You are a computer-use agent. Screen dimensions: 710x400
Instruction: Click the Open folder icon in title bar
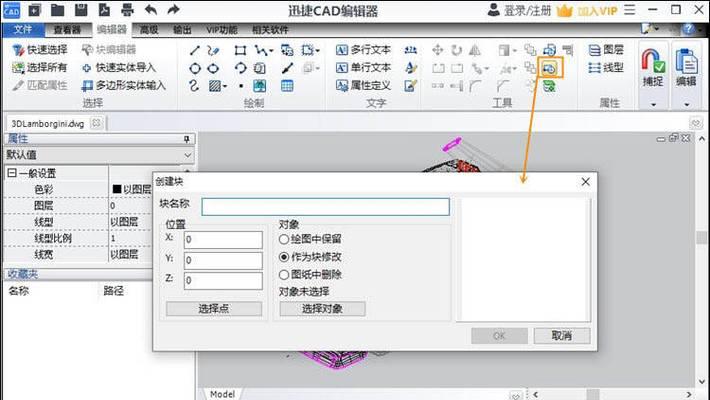[58, 10]
